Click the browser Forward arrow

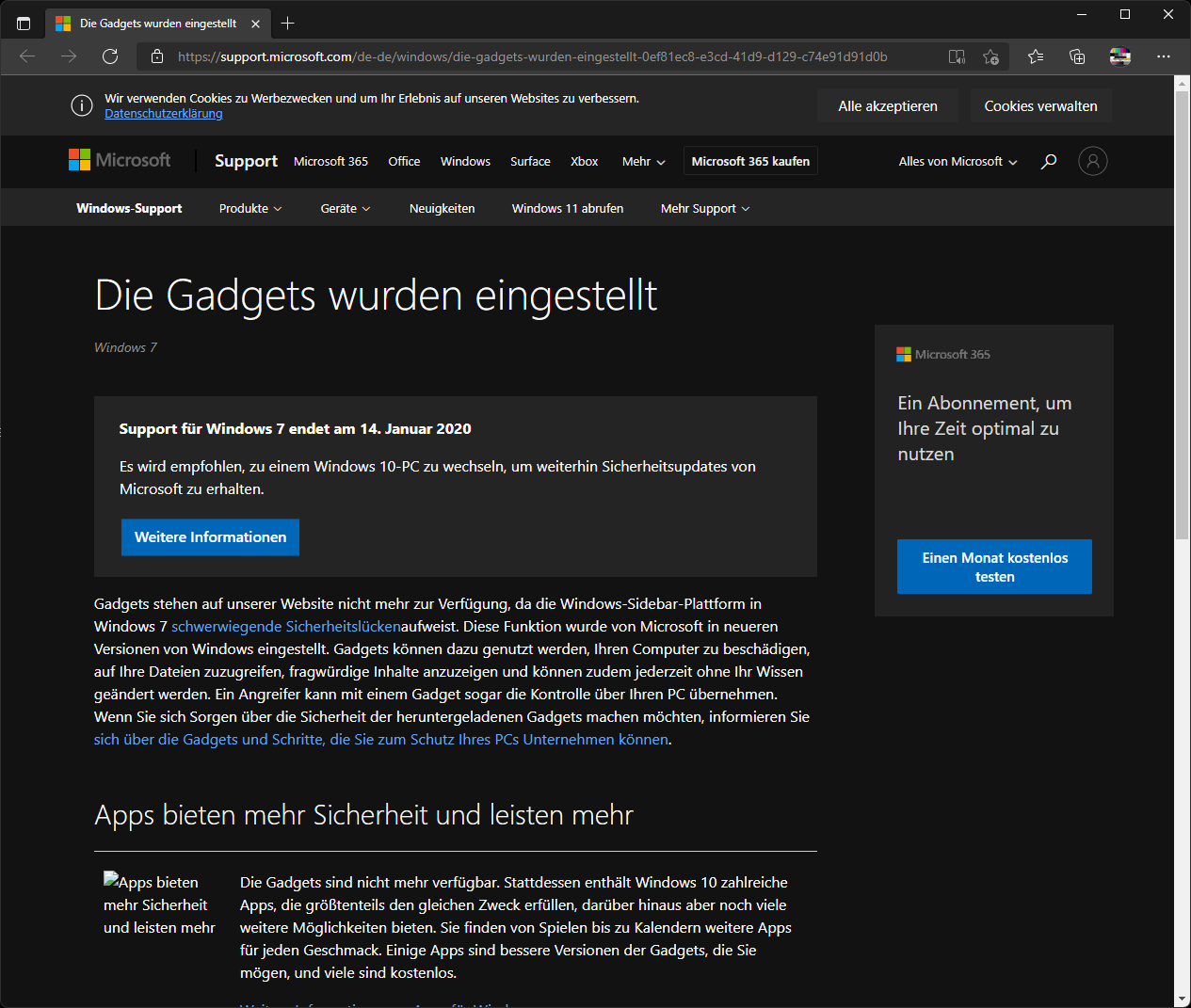(69, 56)
